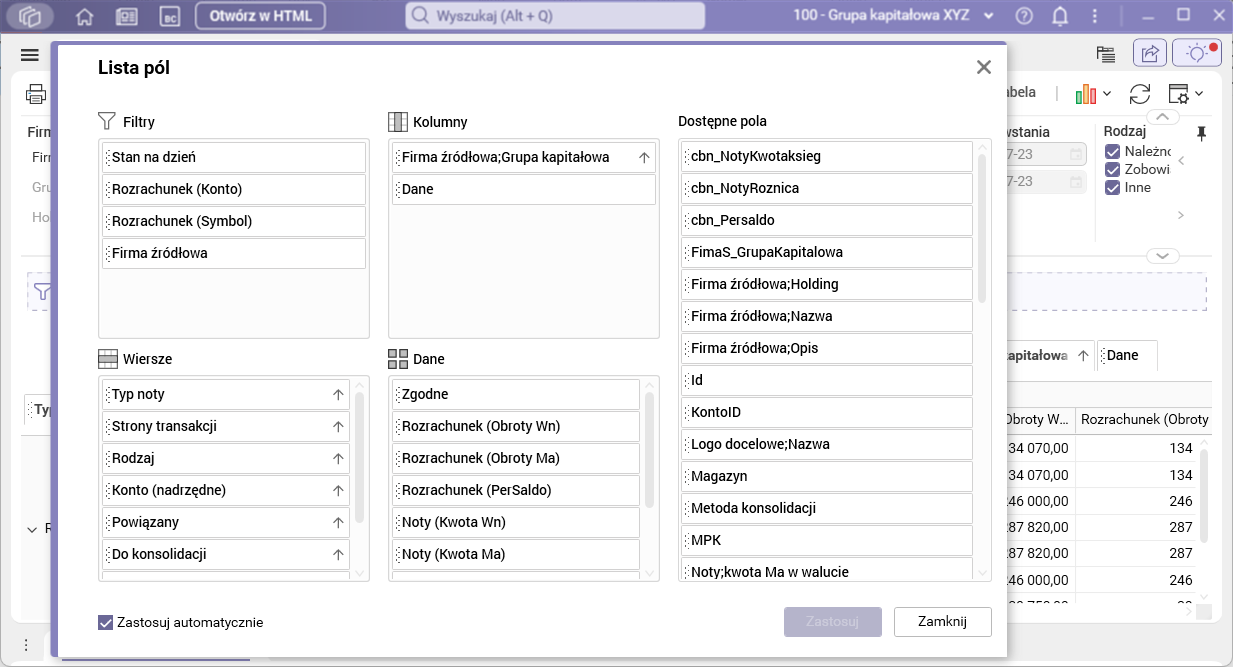Toggle the Inne checkbox

pyautogui.click(x=1112, y=187)
